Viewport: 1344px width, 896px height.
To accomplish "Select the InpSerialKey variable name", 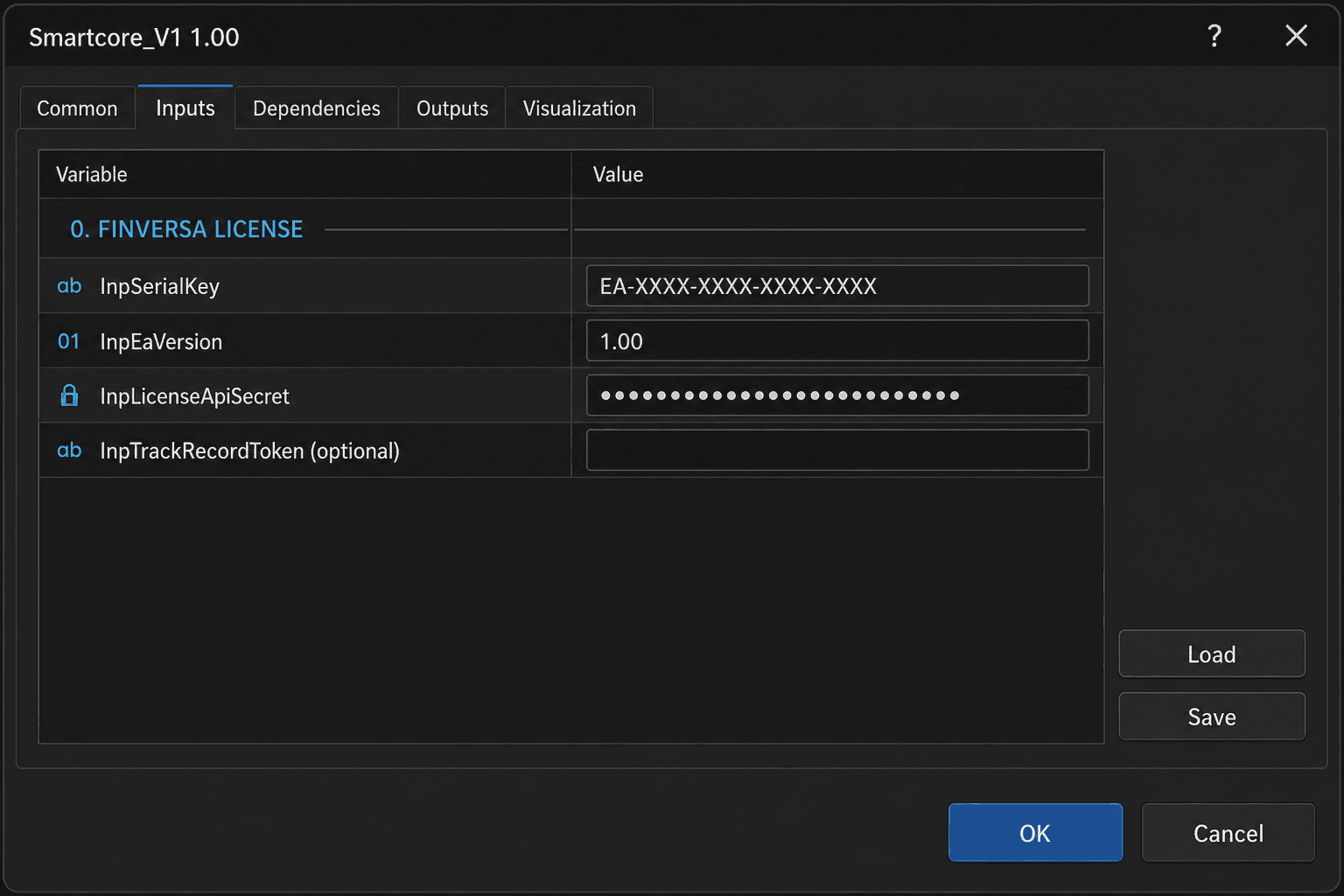I will click(159, 286).
